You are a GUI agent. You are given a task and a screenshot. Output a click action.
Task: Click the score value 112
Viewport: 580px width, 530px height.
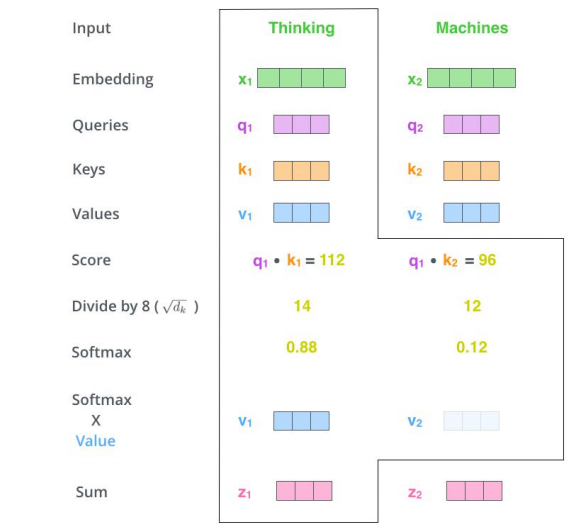(x=332, y=260)
